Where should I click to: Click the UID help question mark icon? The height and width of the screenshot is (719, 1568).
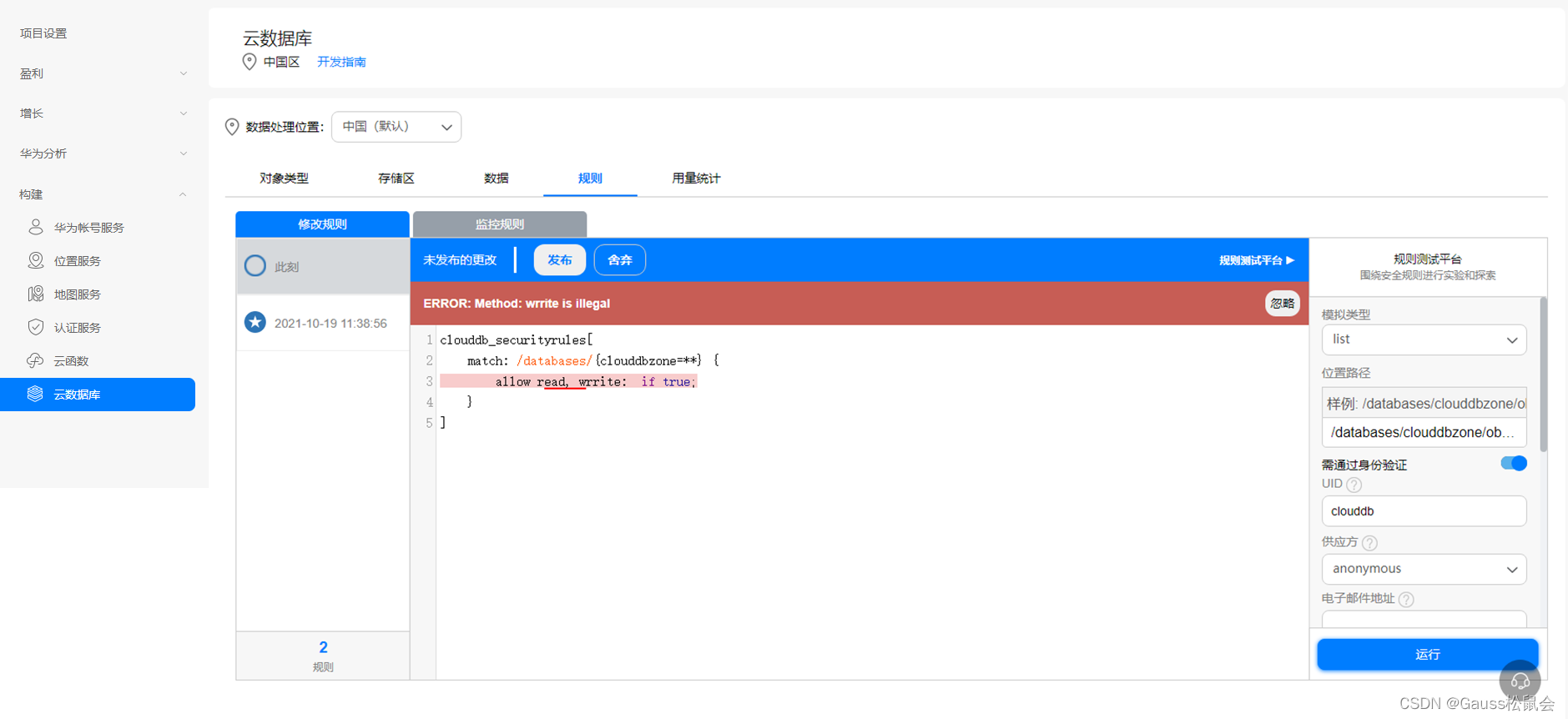coord(1354,485)
